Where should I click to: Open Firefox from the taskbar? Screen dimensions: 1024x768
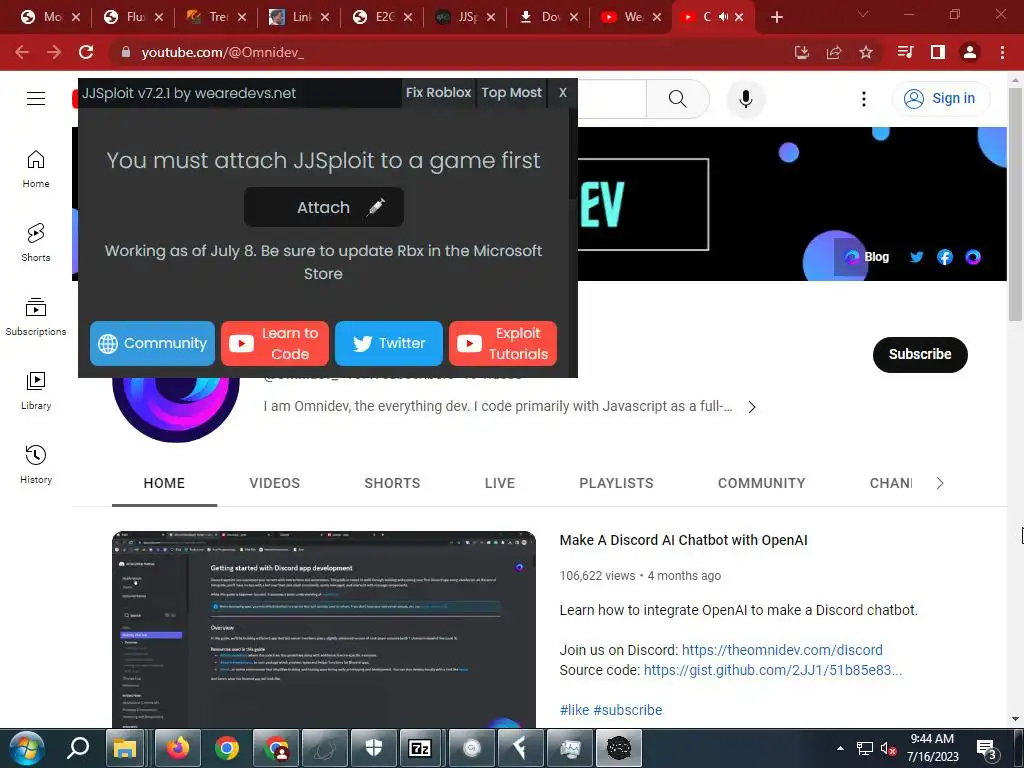point(177,748)
